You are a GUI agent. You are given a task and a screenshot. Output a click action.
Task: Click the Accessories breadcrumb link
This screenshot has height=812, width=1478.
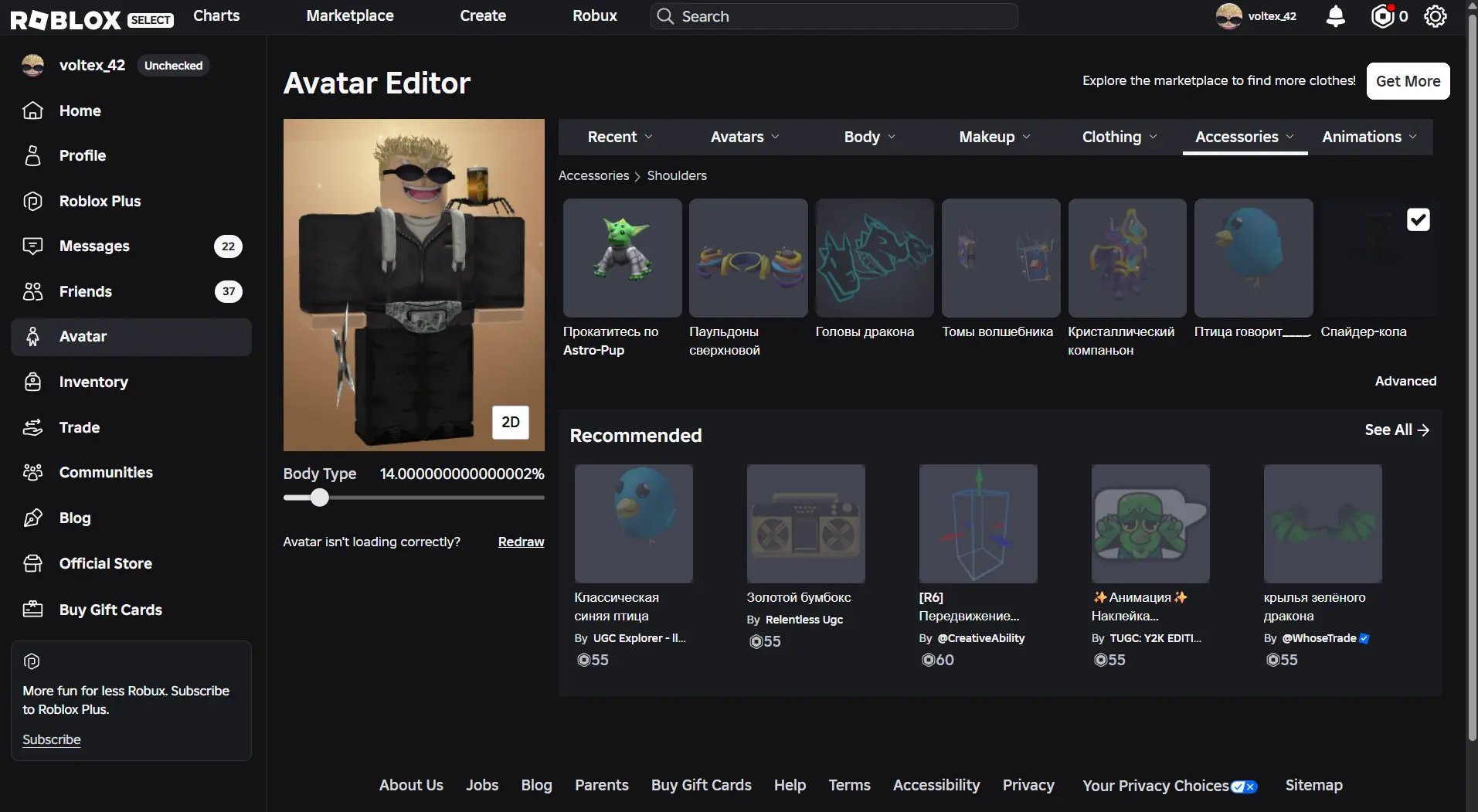(593, 175)
